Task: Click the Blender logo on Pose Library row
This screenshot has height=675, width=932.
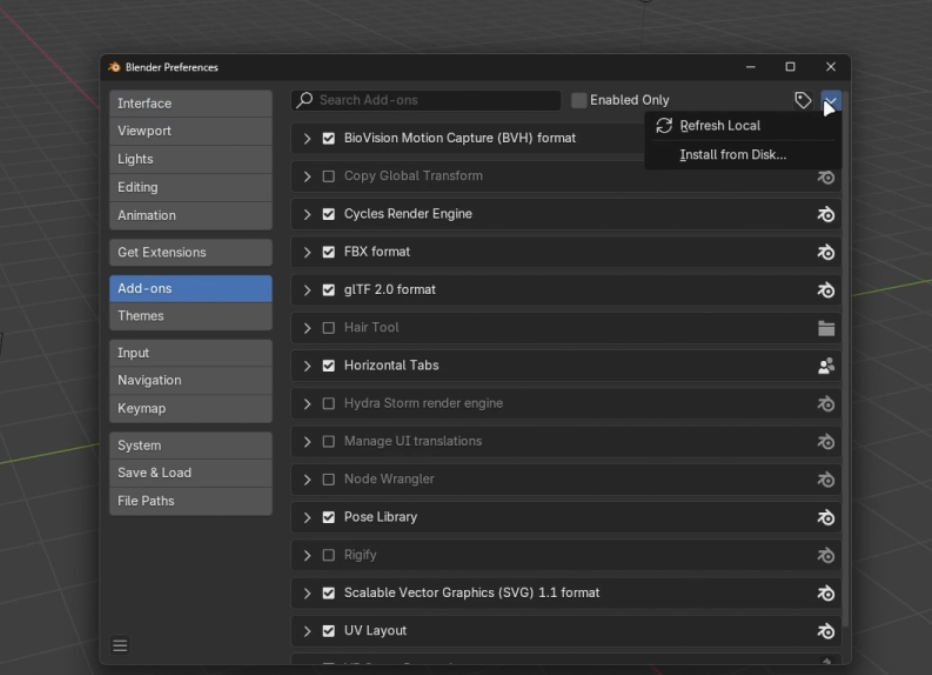Action: point(826,518)
